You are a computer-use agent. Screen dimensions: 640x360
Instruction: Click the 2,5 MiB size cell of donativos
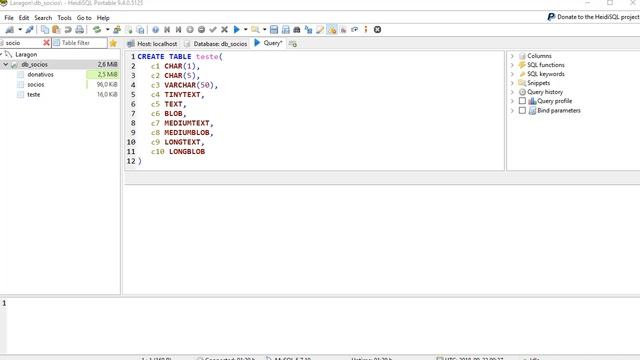point(103,75)
